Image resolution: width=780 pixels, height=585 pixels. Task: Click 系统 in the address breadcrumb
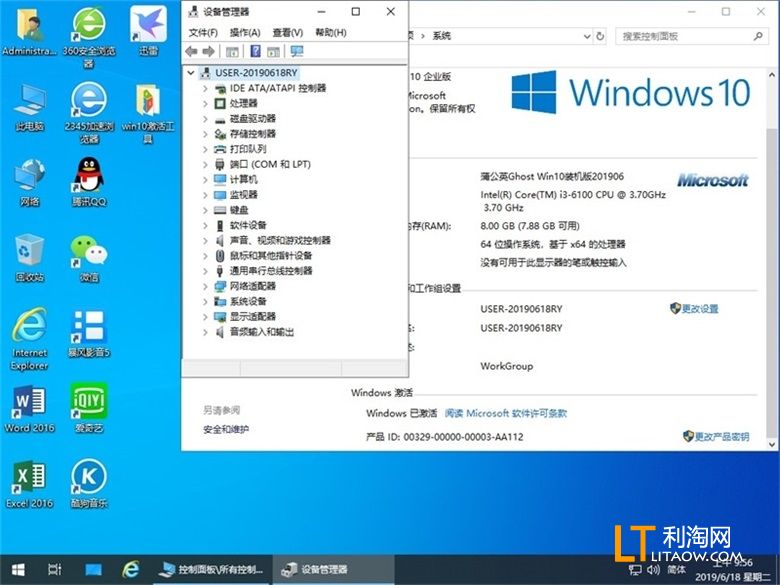pyautogui.click(x=441, y=36)
